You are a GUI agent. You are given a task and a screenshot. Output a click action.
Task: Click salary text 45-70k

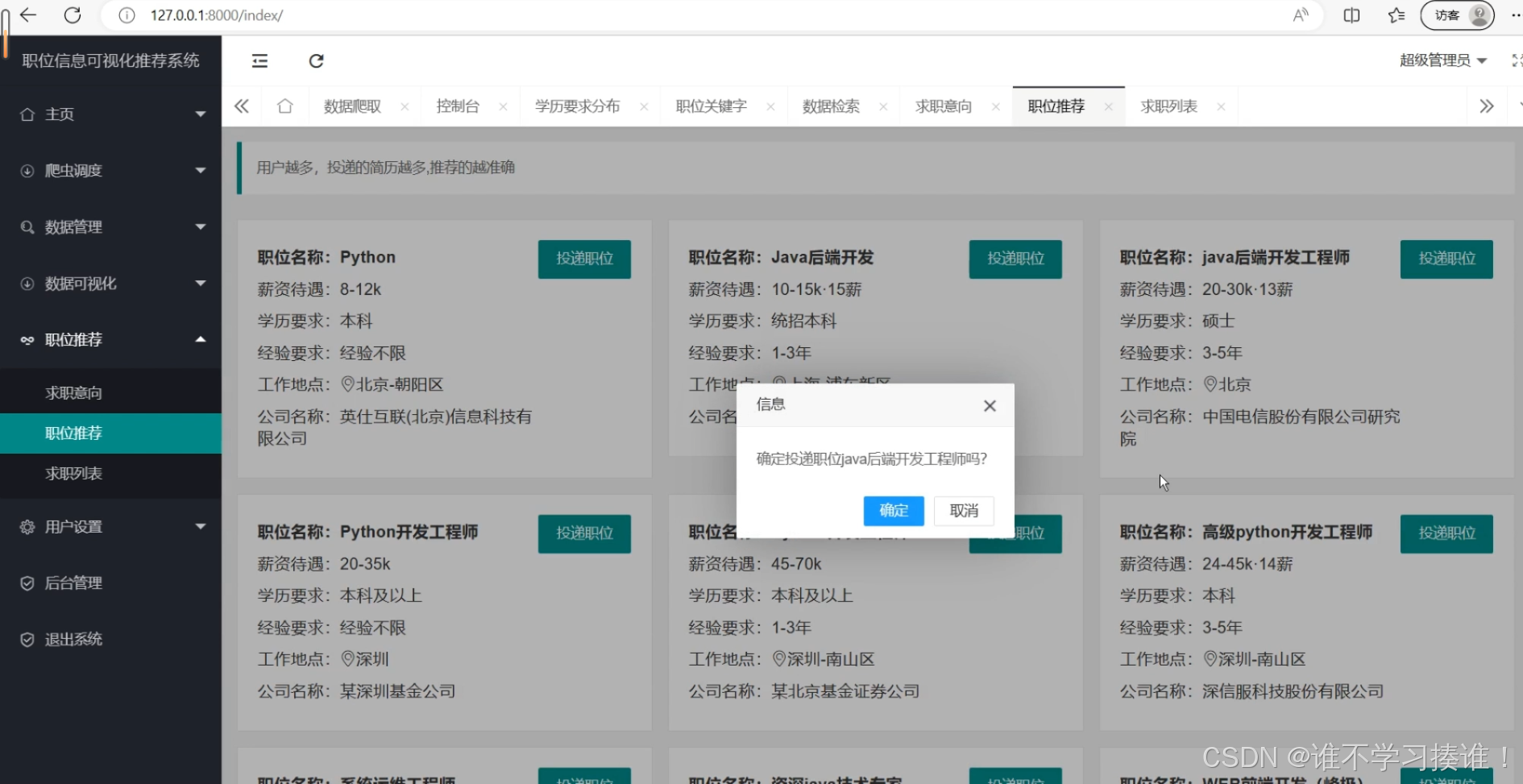tap(796, 564)
